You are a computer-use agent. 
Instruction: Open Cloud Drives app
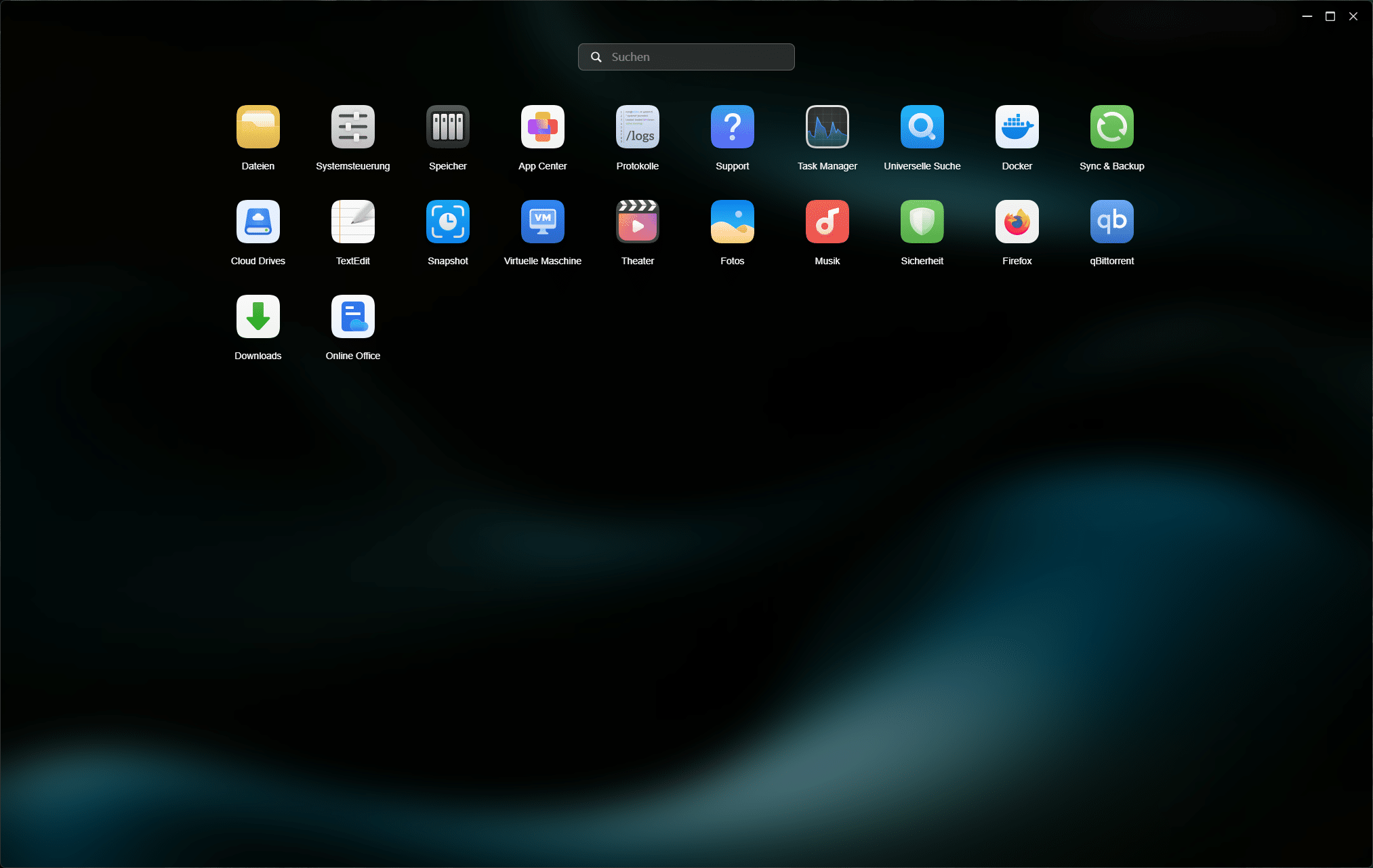tap(258, 222)
